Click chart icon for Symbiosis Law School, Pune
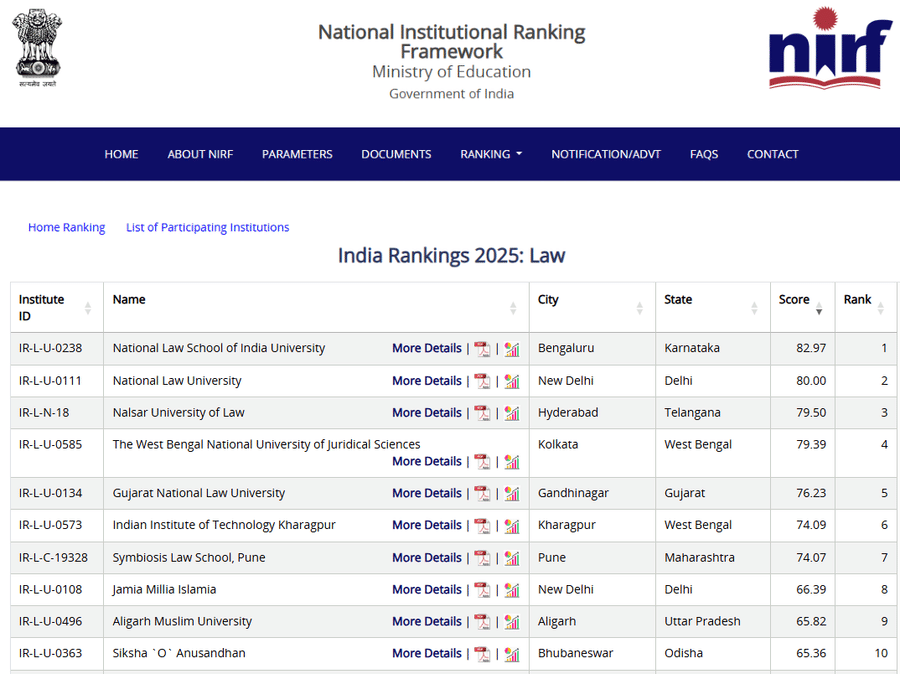 click(512, 558)
